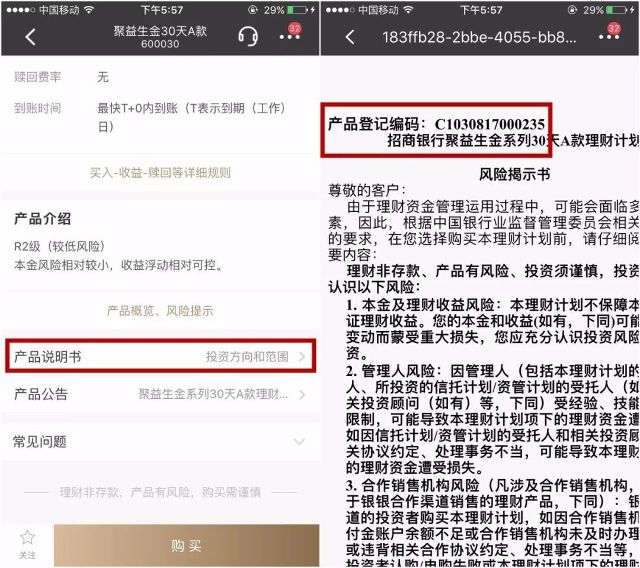Open the customer service headset icon
Viewport: 640px width, 568px height.
pyautogui.click(x=248, y=37)
